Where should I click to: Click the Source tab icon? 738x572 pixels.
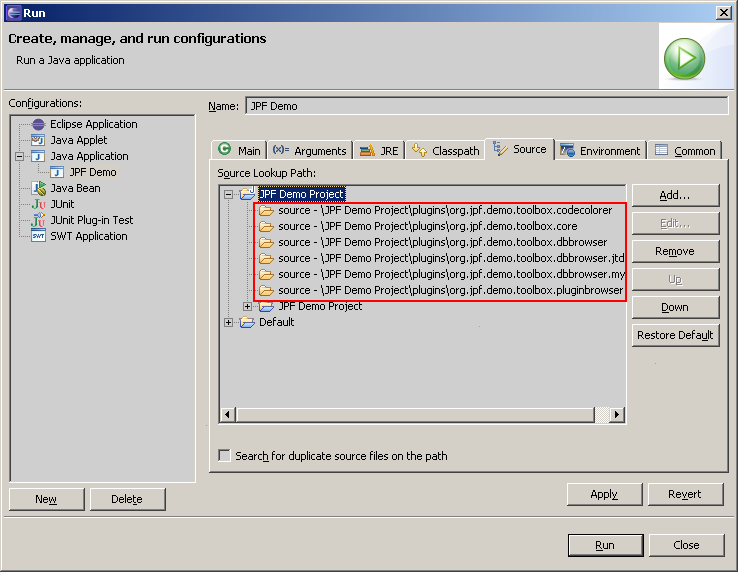500,149
